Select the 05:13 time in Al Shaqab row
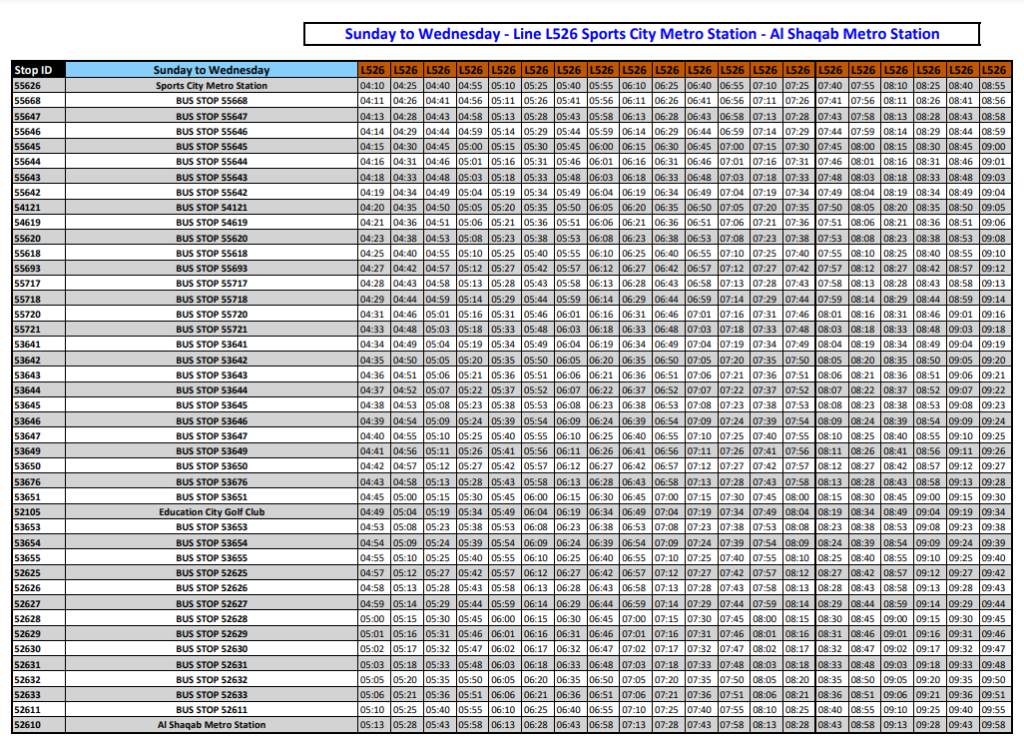Screen dimensions: 1024x746 (x=372, y=725)
